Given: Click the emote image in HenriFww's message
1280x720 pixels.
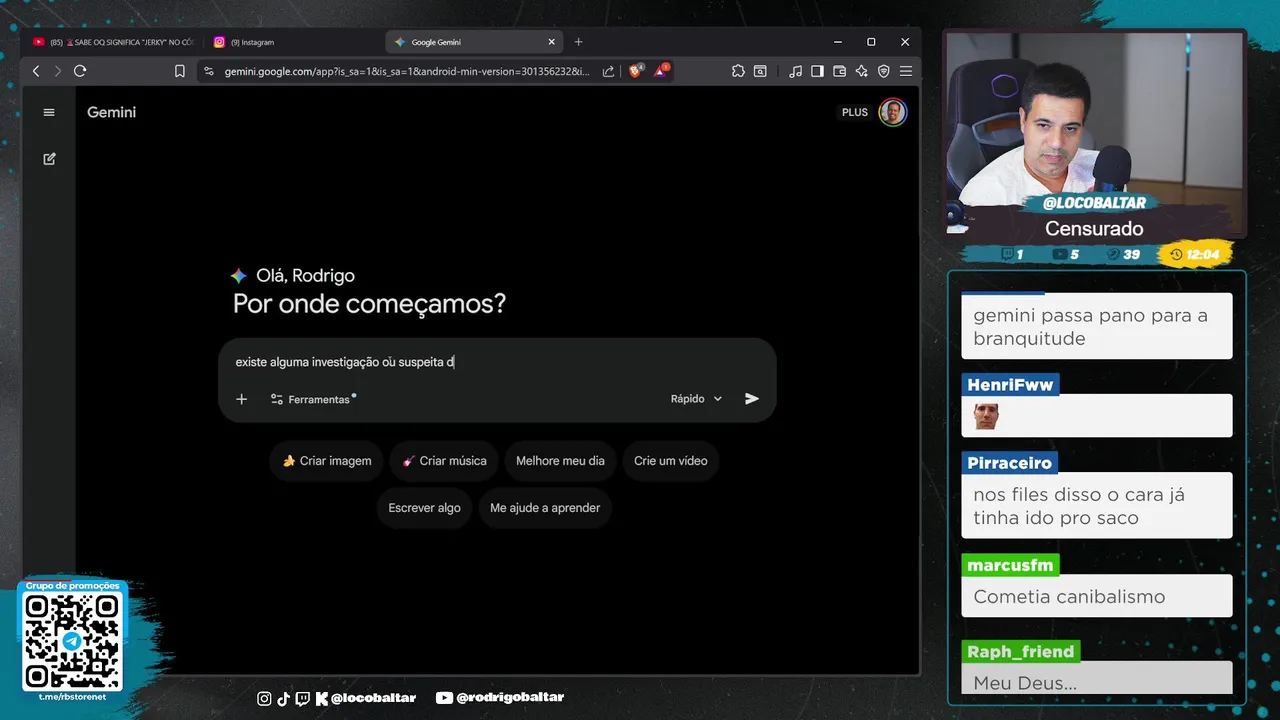Looking at the screenshot, I should pos(986,417).
